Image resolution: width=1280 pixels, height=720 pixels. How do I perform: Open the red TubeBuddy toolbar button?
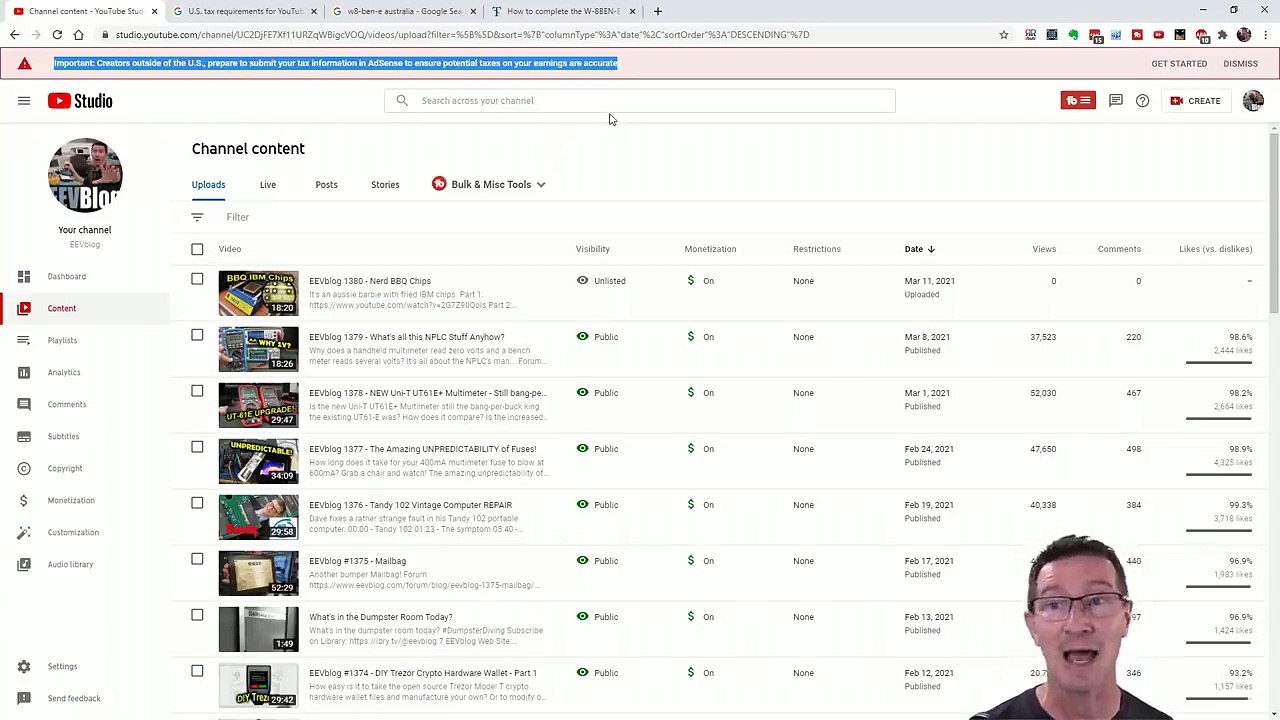click(1078, 100)
